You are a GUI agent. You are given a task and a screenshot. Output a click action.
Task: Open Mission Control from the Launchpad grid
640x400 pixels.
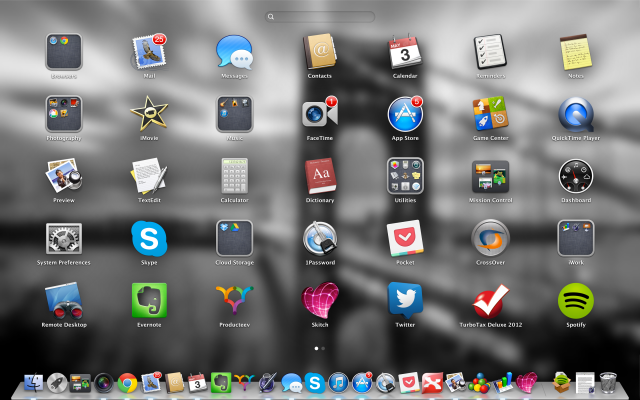click(490, 176)
